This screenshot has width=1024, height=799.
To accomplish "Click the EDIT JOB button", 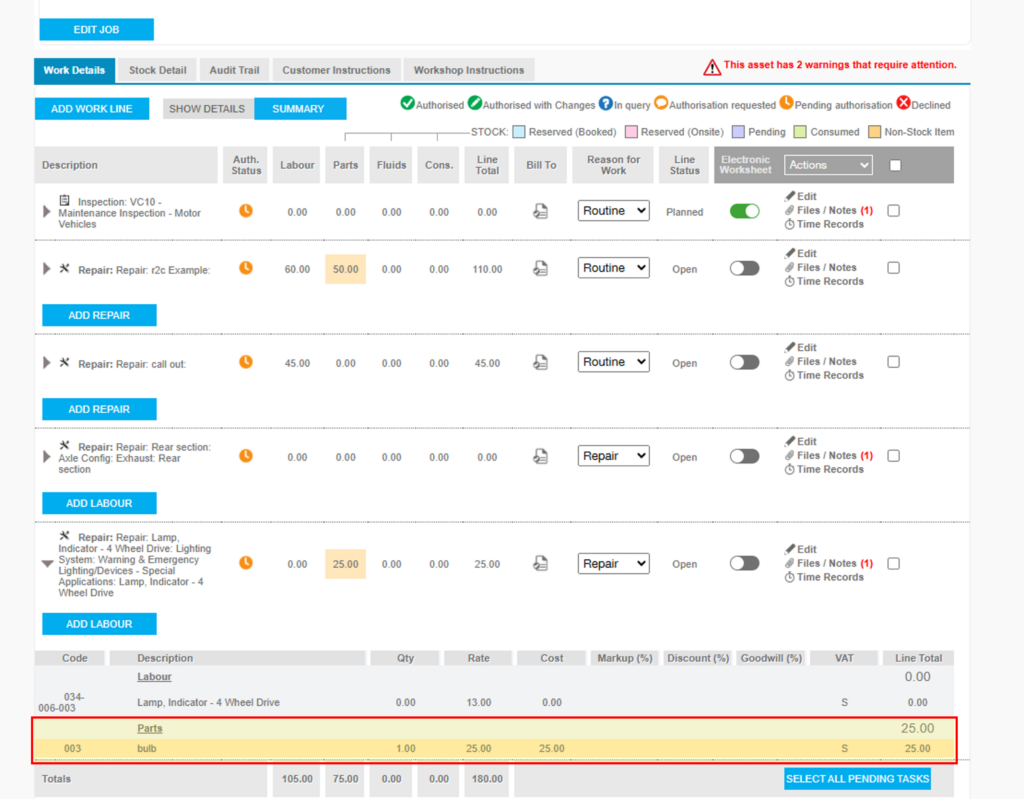I will coord(96,29).
